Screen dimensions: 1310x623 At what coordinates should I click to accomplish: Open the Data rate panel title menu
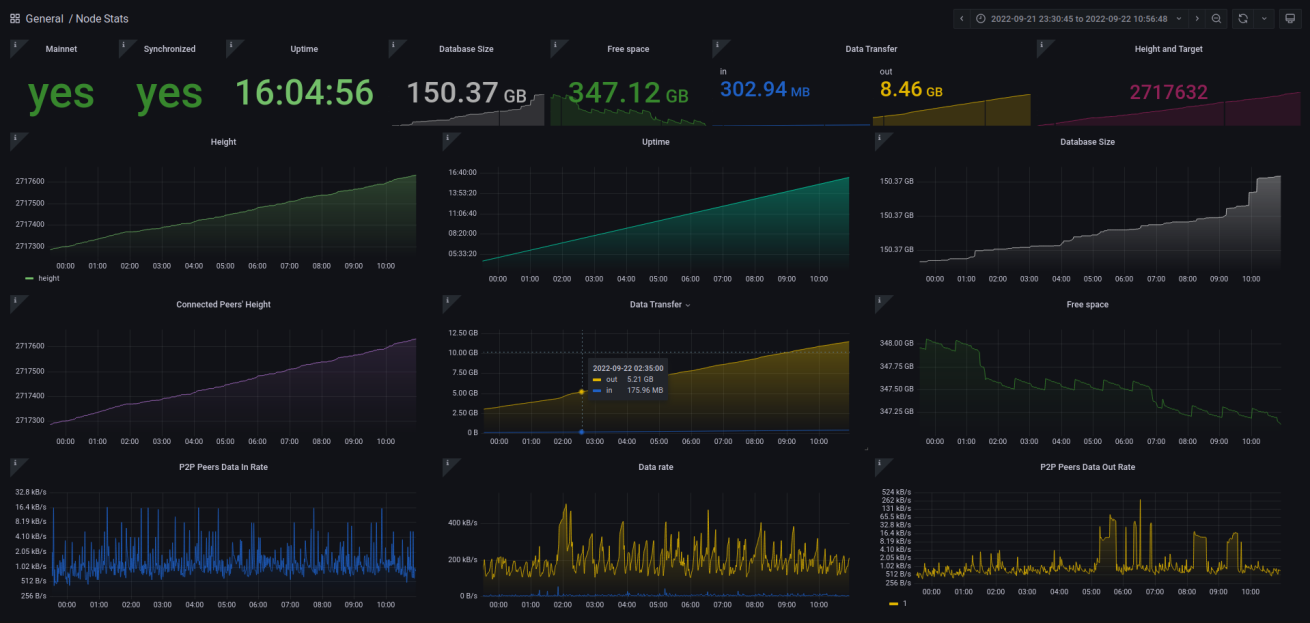click(x=655, y=467)
